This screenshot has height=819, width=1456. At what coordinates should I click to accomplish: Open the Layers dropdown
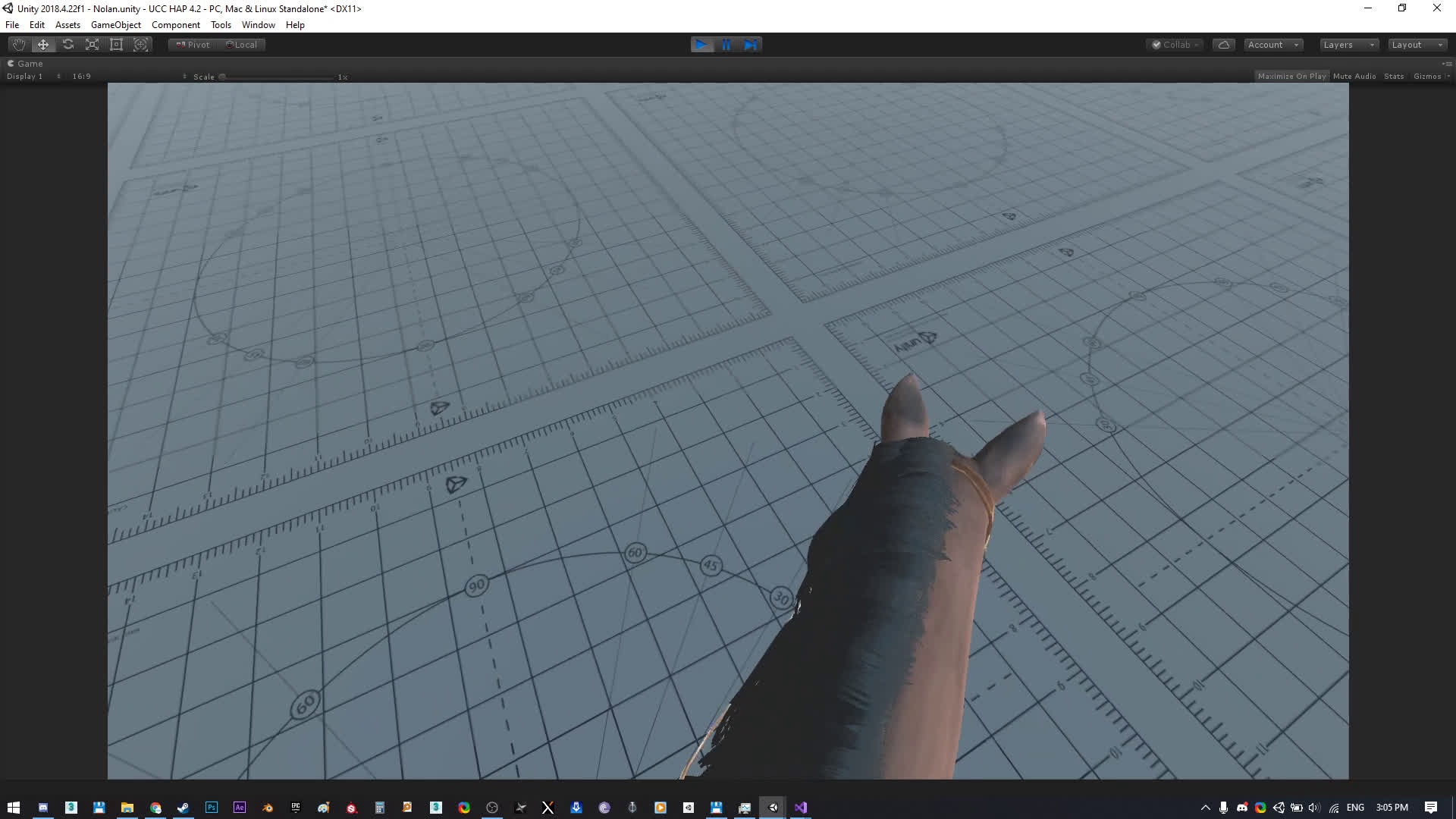[x=1348, y=45]
